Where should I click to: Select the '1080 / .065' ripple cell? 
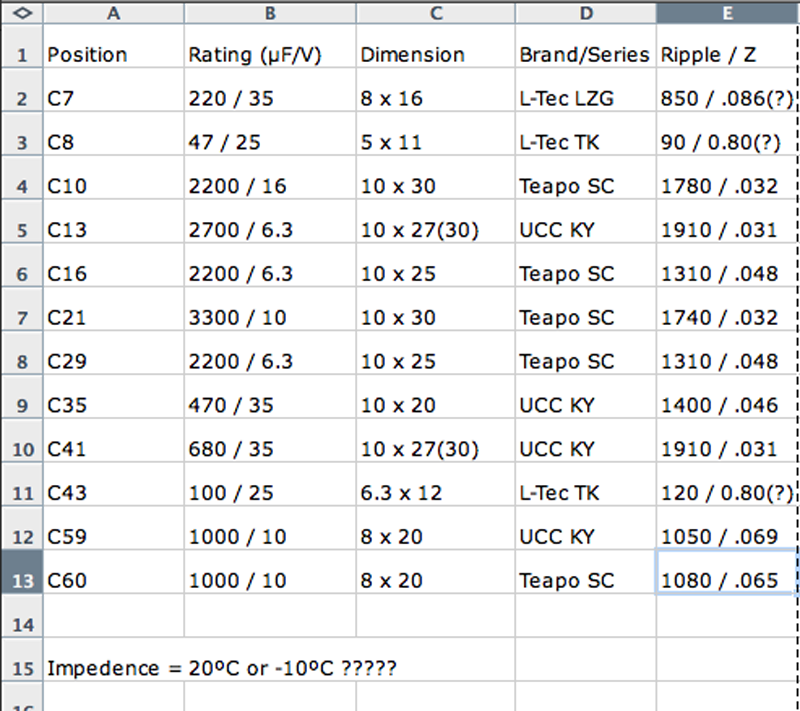tap(726, 581)
